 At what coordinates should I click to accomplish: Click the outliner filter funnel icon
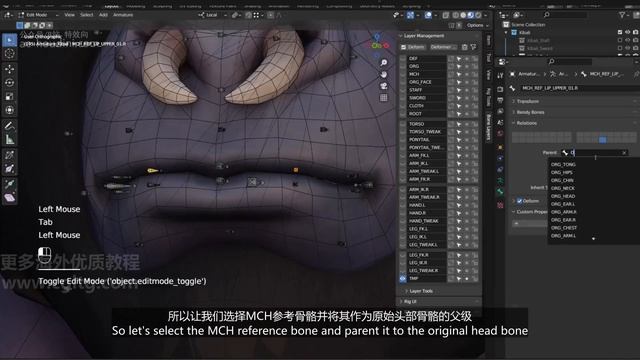click(x=622, y=15)
